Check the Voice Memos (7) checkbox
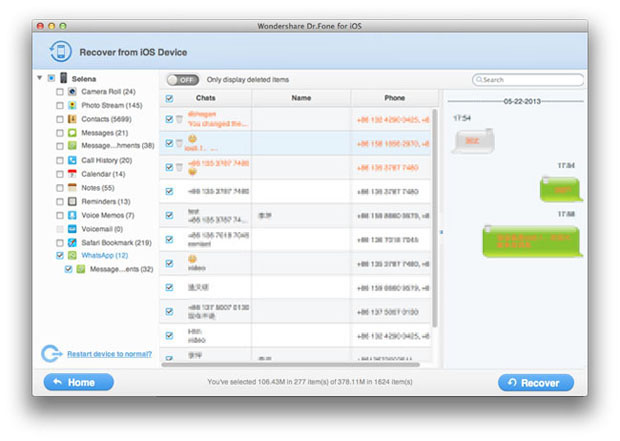 [x=60, y=216]
